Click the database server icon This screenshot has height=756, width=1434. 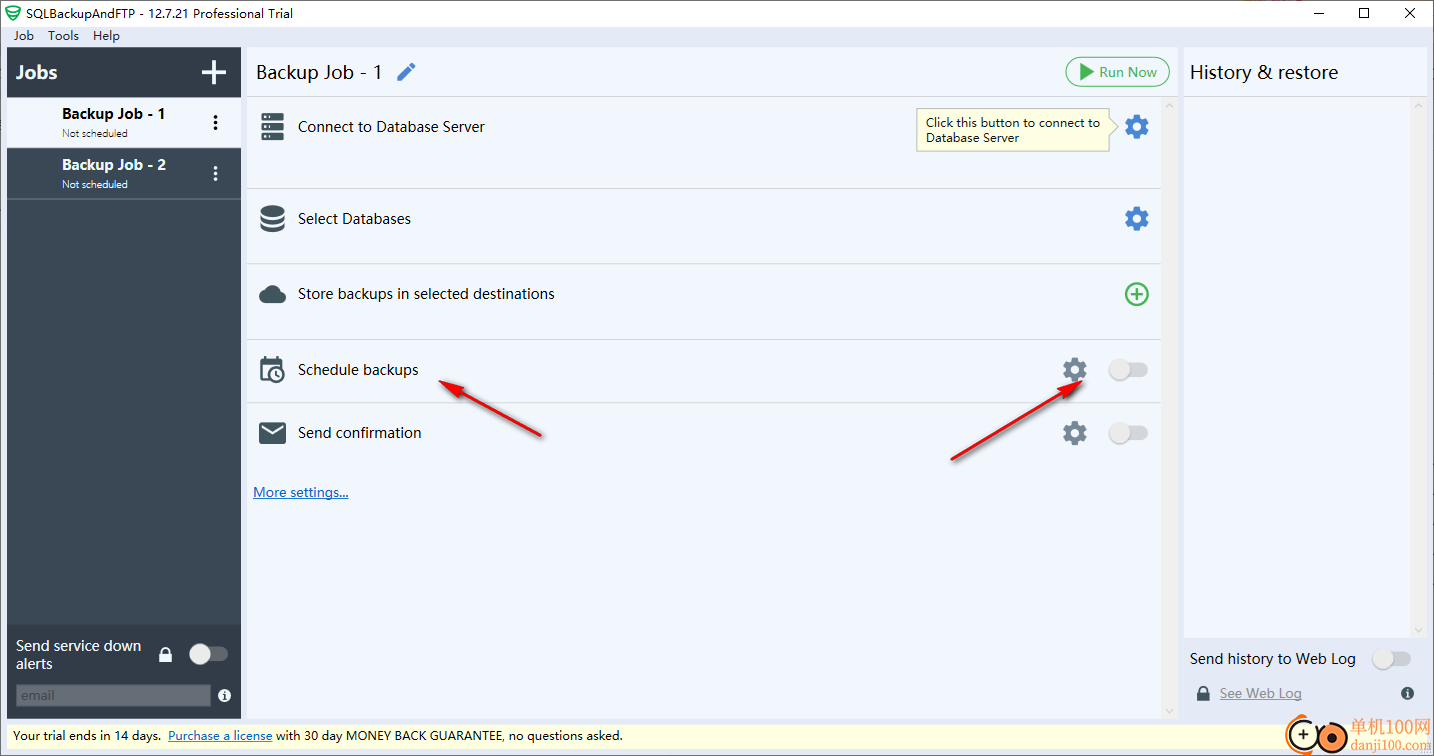pyautogui.click(x=273, y=127)
